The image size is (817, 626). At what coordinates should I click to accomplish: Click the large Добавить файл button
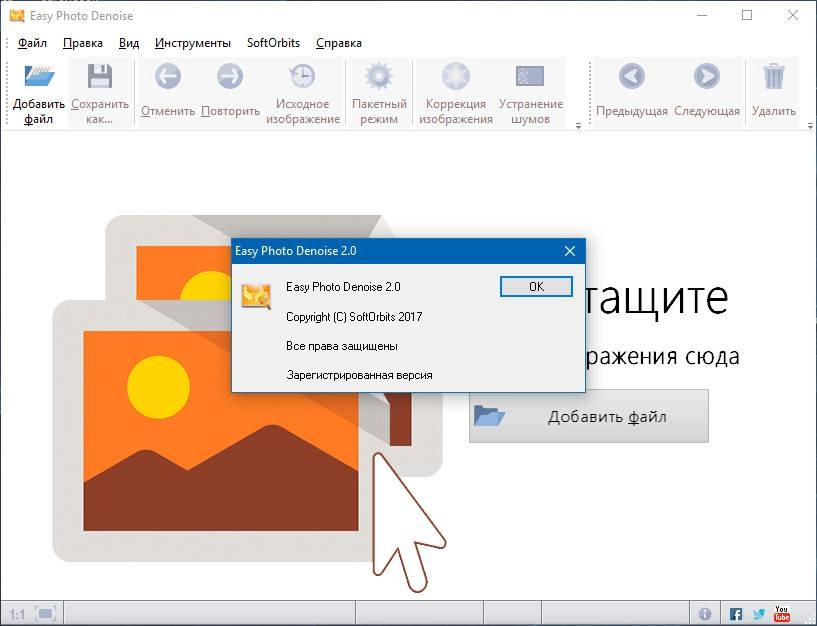click(x=589, y=416)
